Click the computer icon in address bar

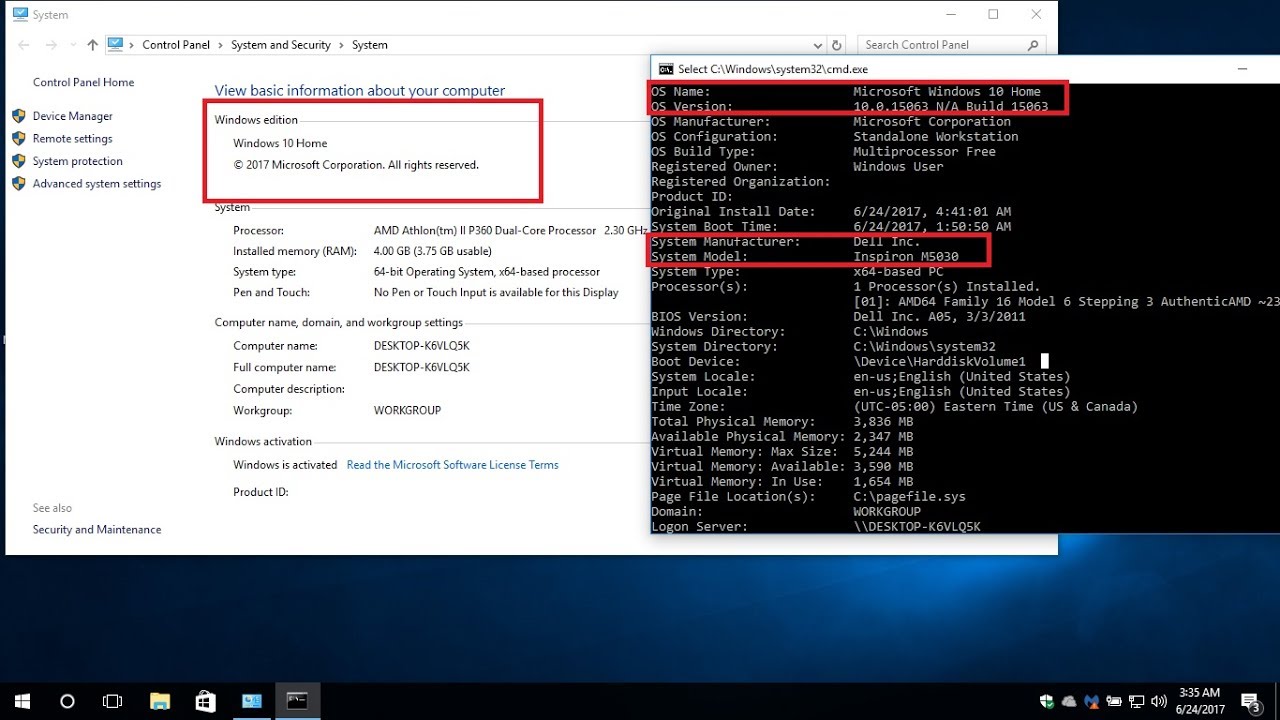pos(116,45)
